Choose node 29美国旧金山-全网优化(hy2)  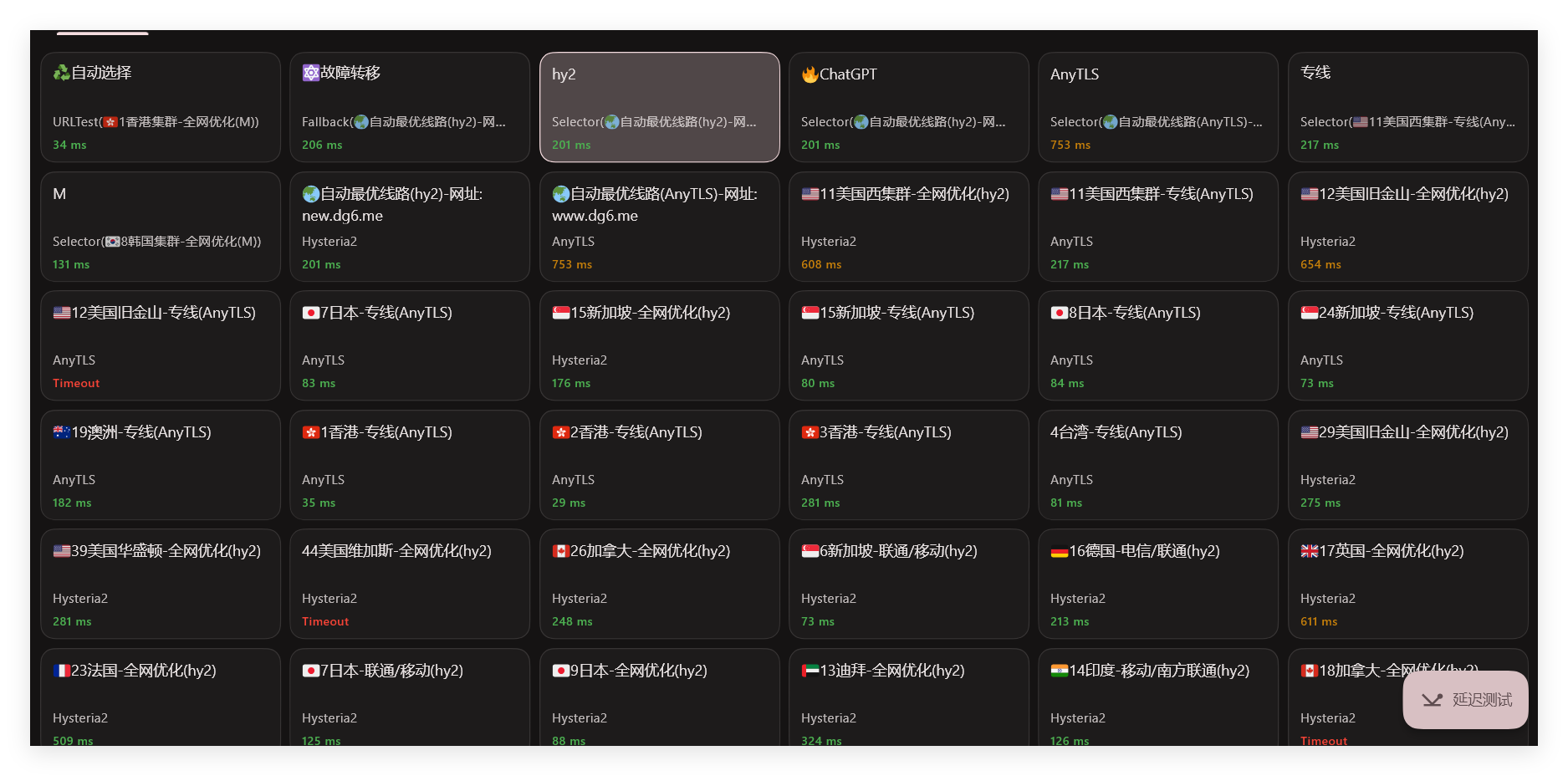(x=1408, y=465)
